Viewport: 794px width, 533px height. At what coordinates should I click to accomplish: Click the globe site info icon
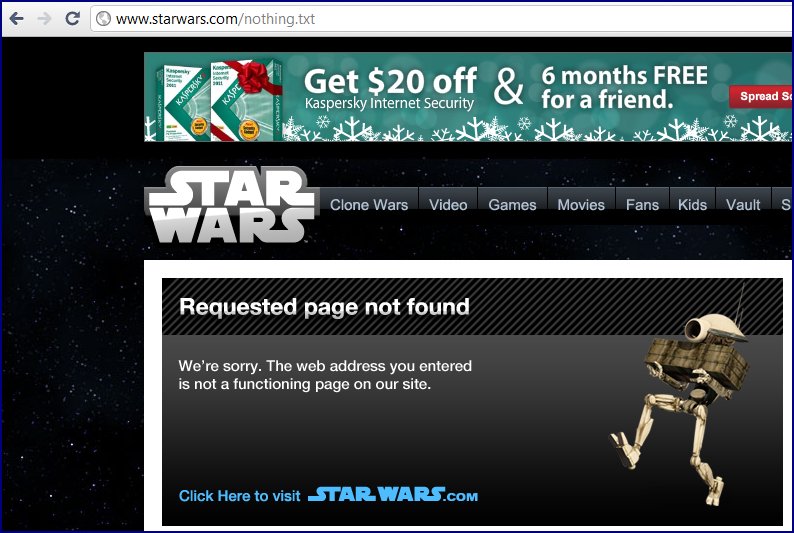click(x=104, y=19)
